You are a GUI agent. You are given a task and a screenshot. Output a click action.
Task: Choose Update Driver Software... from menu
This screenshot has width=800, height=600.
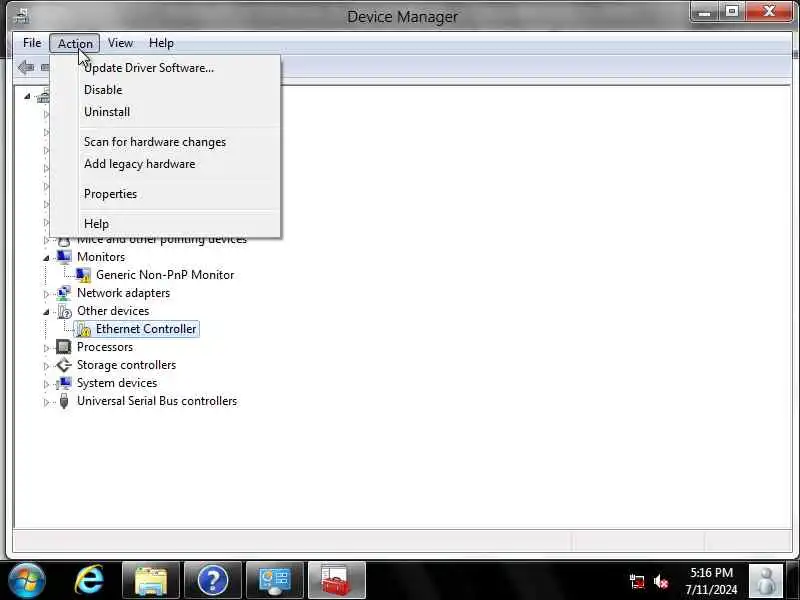(x=149, y=68)
